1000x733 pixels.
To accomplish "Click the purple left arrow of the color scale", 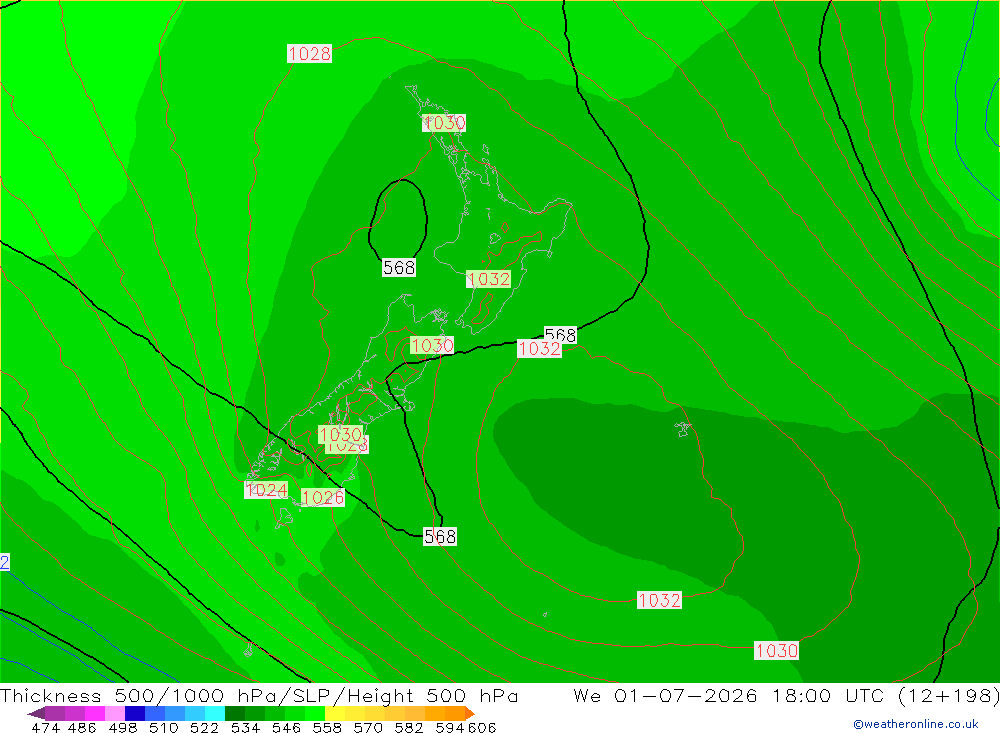I will [36, 713].
